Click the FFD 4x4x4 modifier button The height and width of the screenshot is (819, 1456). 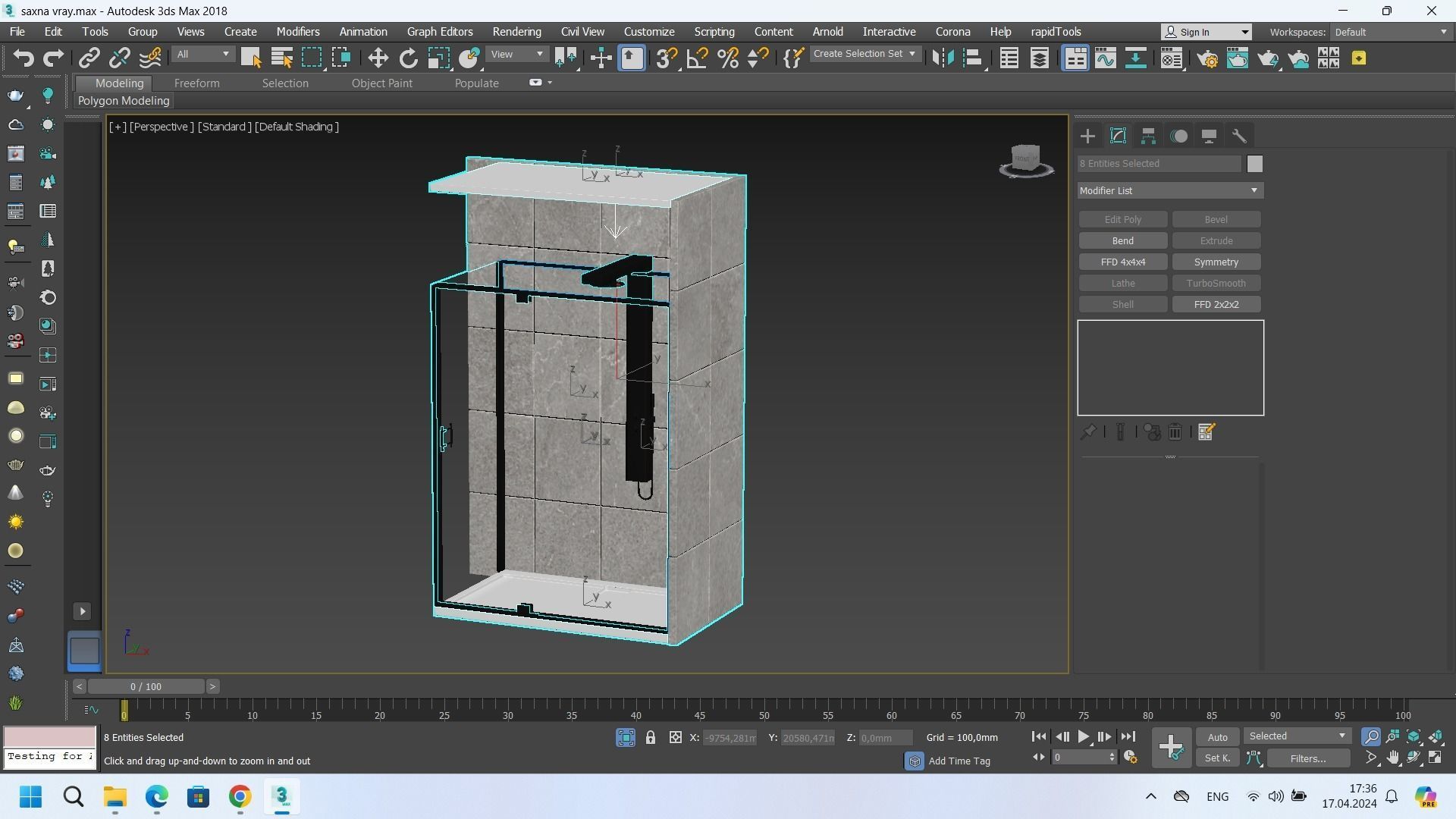click(1122, 262)
